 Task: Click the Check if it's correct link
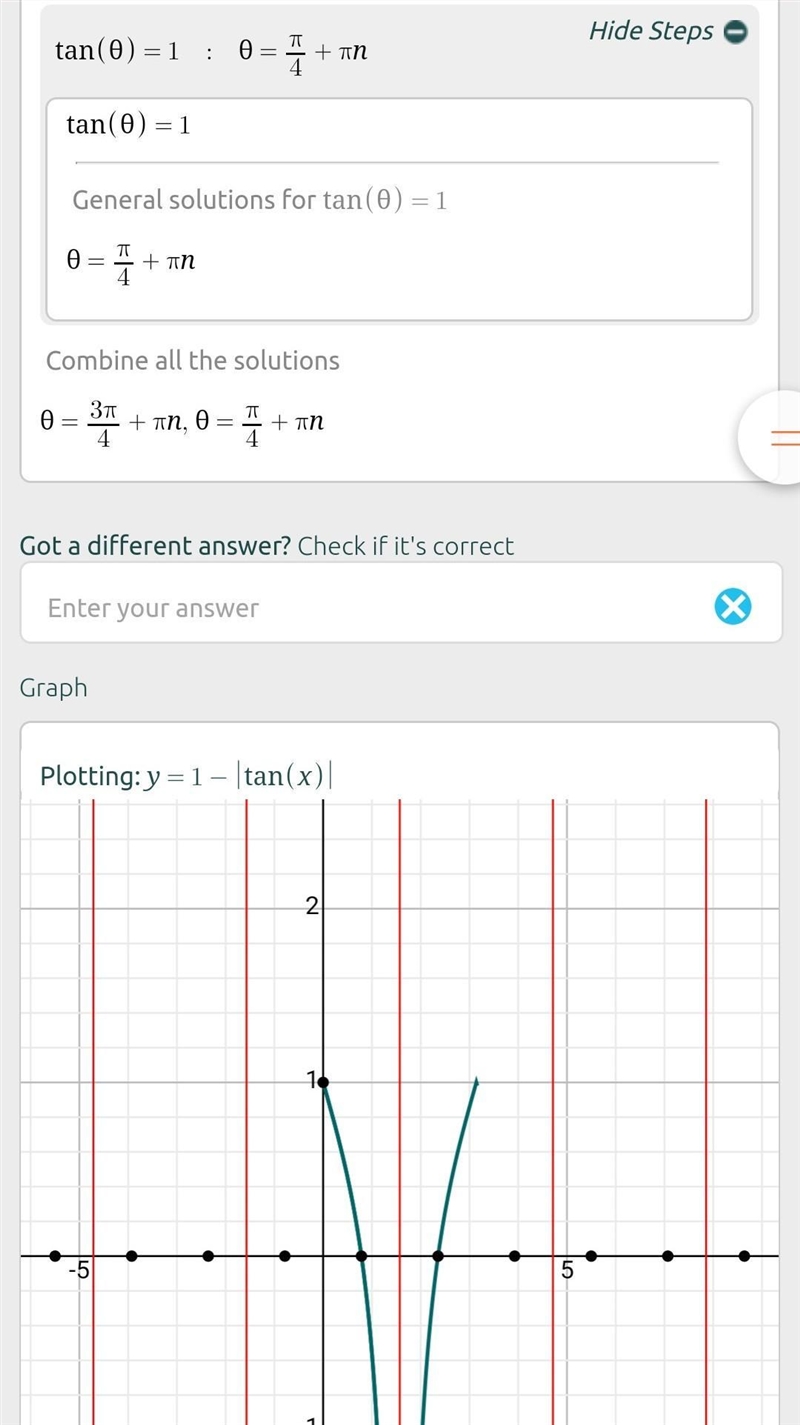[x=406, y=546]
